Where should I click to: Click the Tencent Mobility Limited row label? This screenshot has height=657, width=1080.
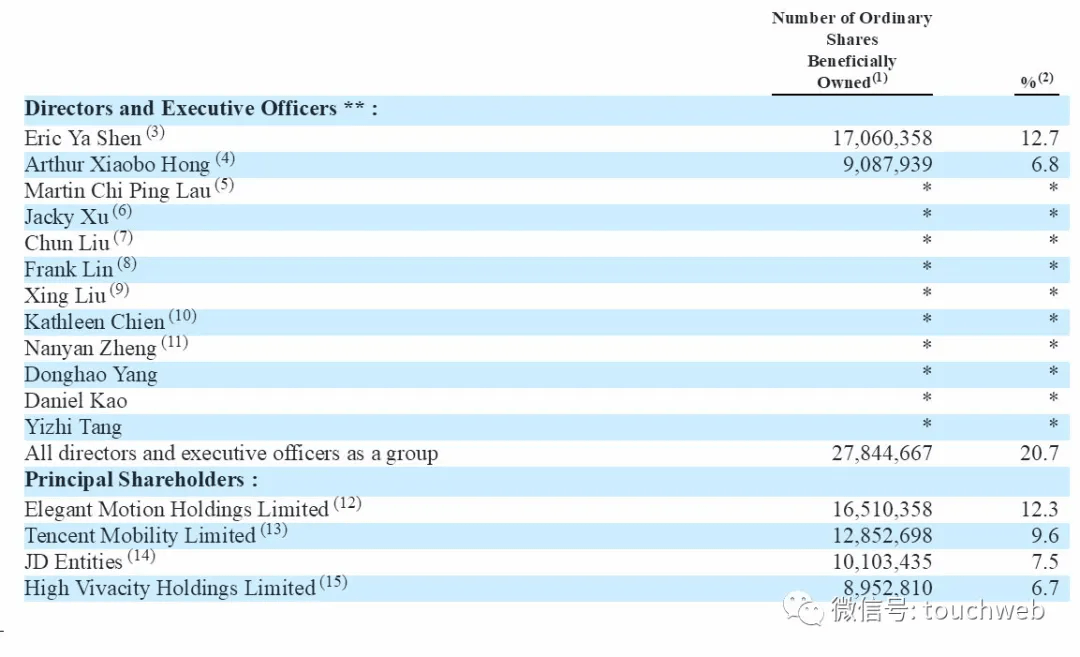coord(140,536)
